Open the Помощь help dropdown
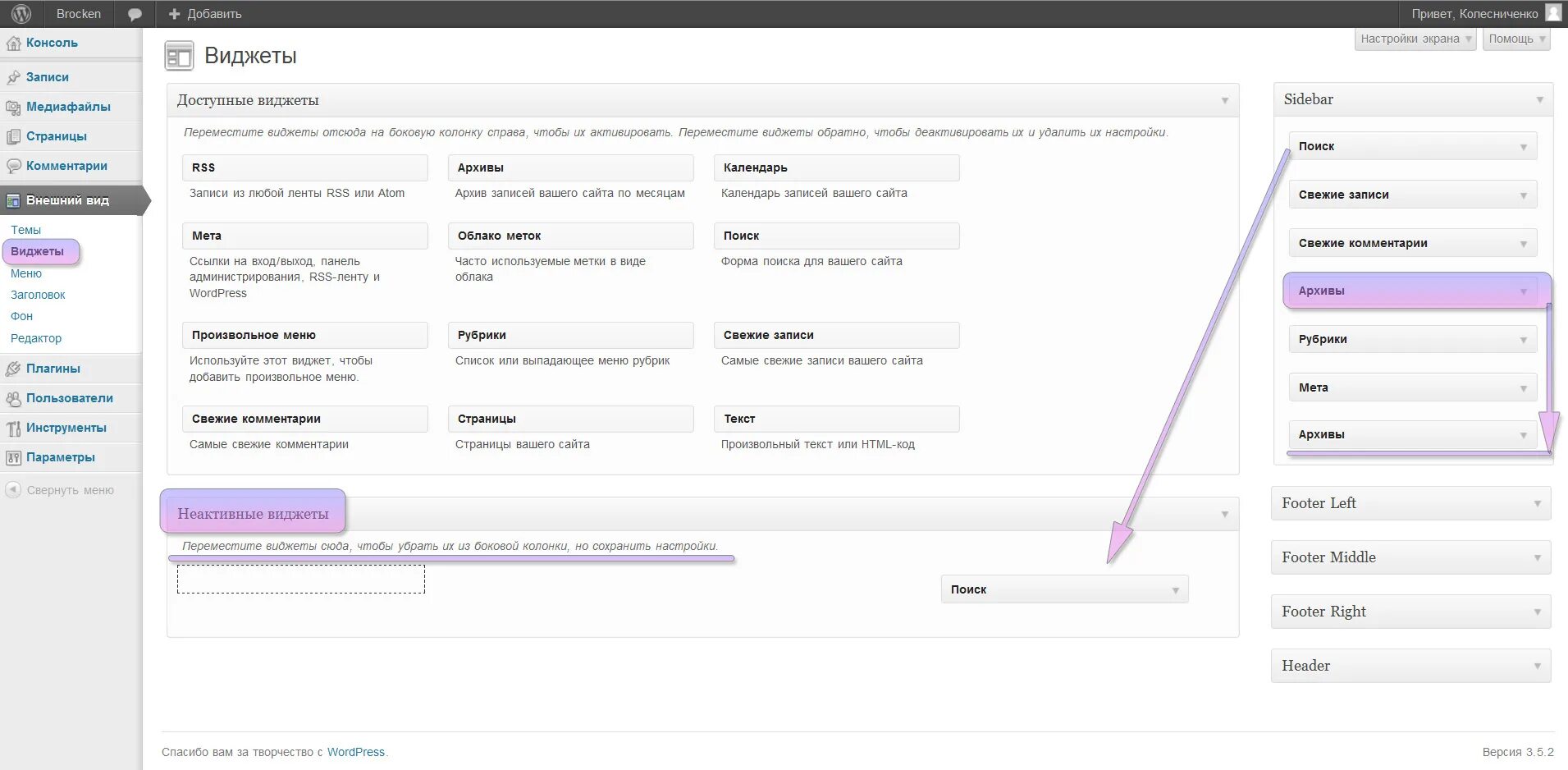Screen dimensions: 1568x770 (1516, 39)
